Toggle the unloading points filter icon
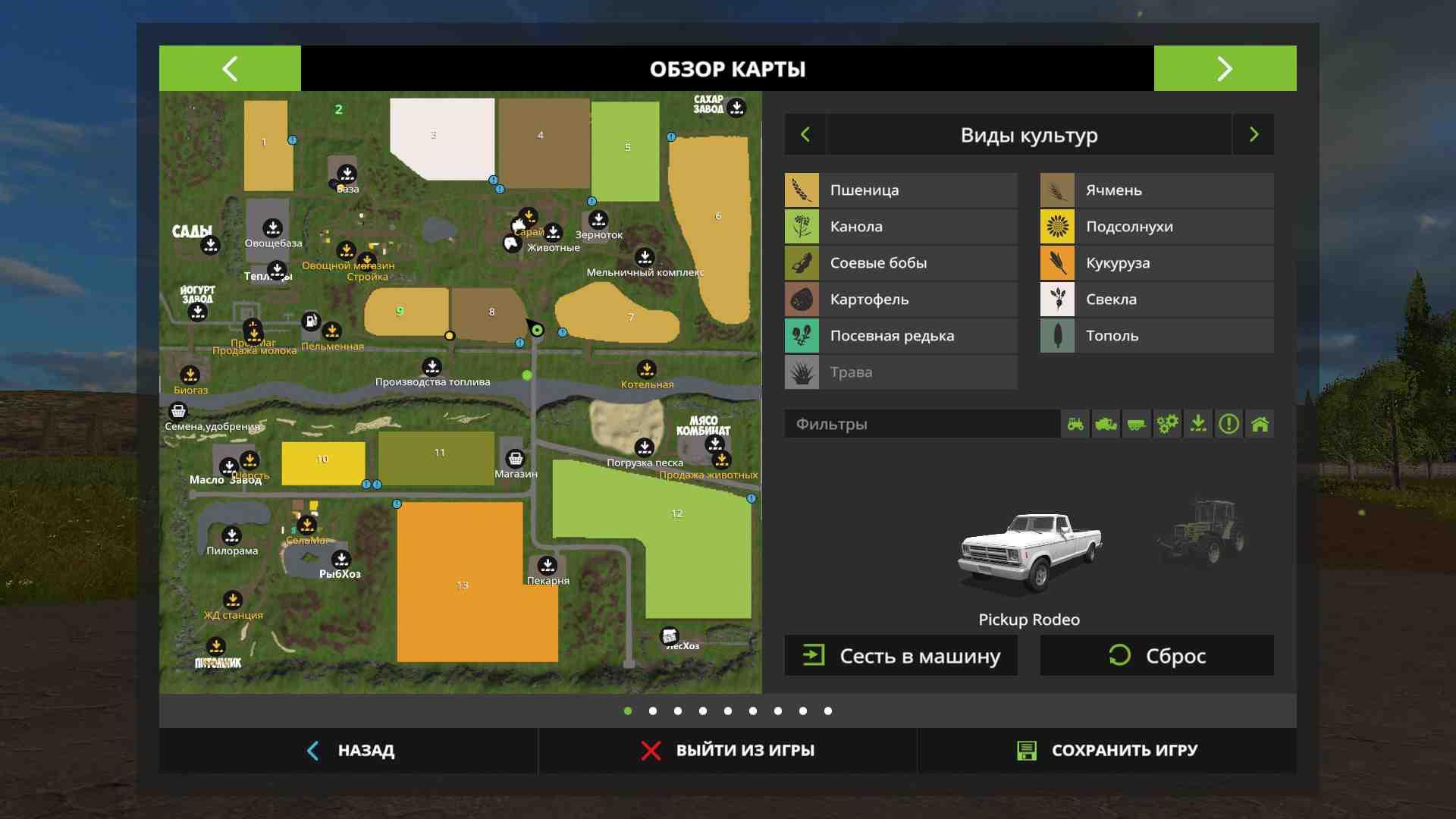The height and width of the screenshot is (819, 1456). tap(1198, 424)
